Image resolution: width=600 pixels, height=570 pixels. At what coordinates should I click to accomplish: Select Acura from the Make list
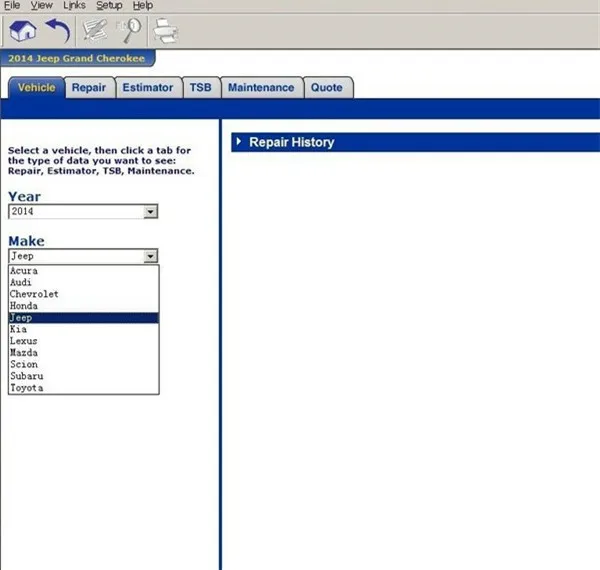(83, 271)
